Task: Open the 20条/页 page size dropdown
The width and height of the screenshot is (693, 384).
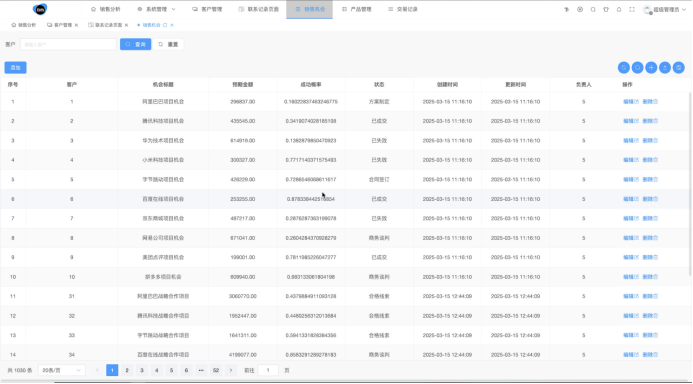Action: tap(61, 370)
